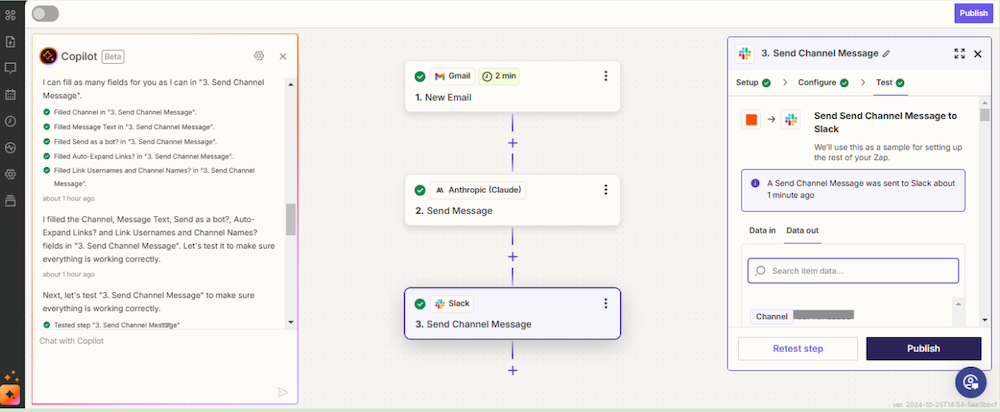
Task: Open the help chat bubble button
Action: 971,382
